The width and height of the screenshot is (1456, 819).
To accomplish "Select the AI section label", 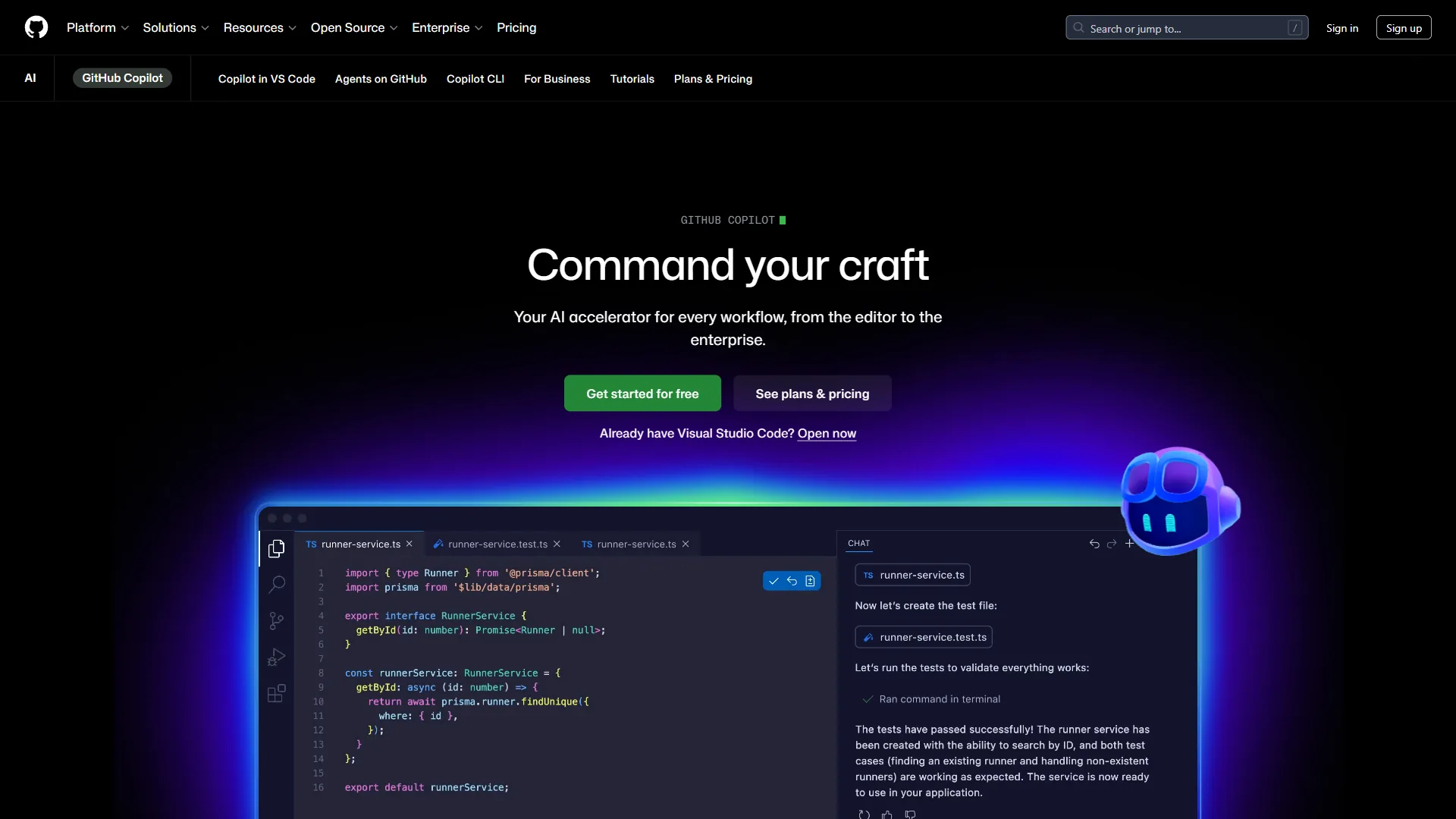I will (30, 78).
